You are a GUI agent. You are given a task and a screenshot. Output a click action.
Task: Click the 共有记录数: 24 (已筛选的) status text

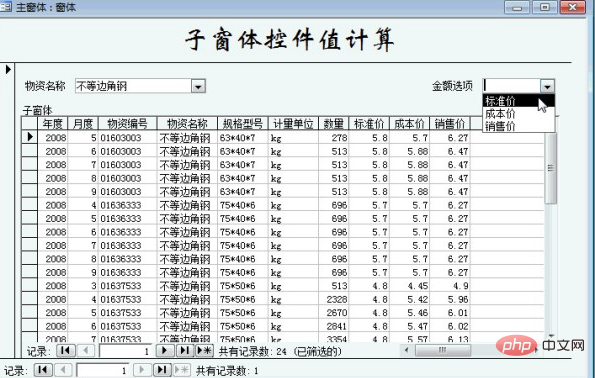(x=280, y=351)
